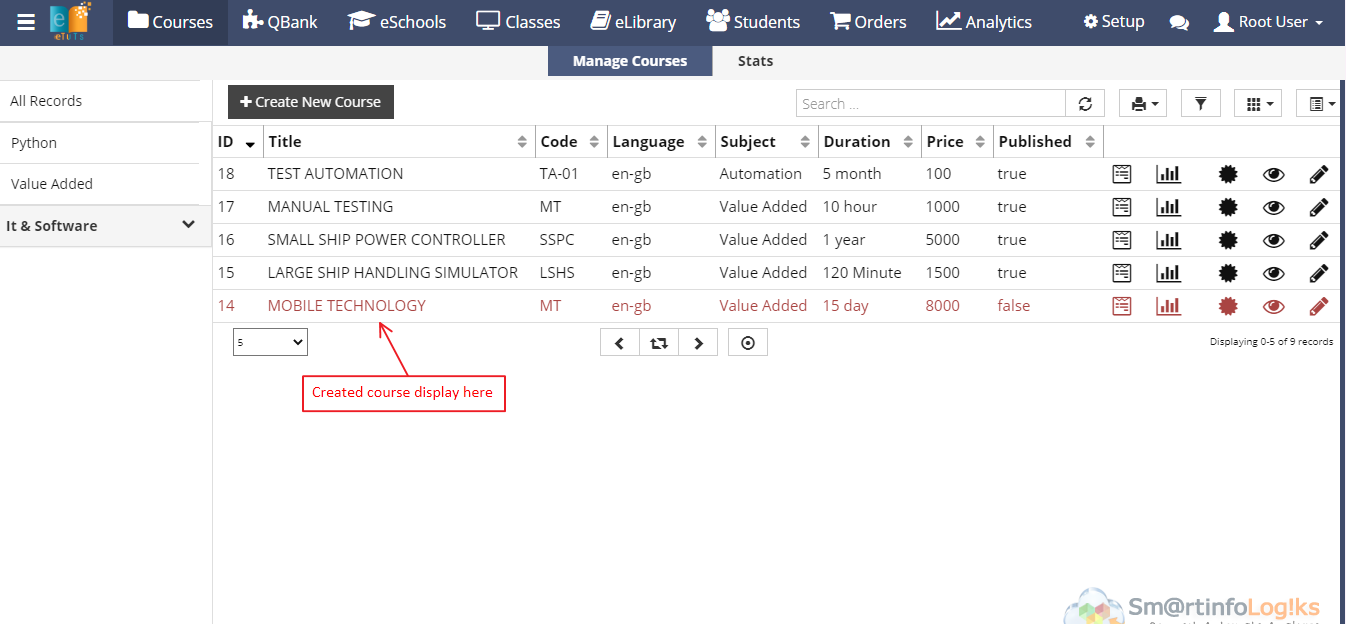Sort by Published column header

[x=1048, y=142]
